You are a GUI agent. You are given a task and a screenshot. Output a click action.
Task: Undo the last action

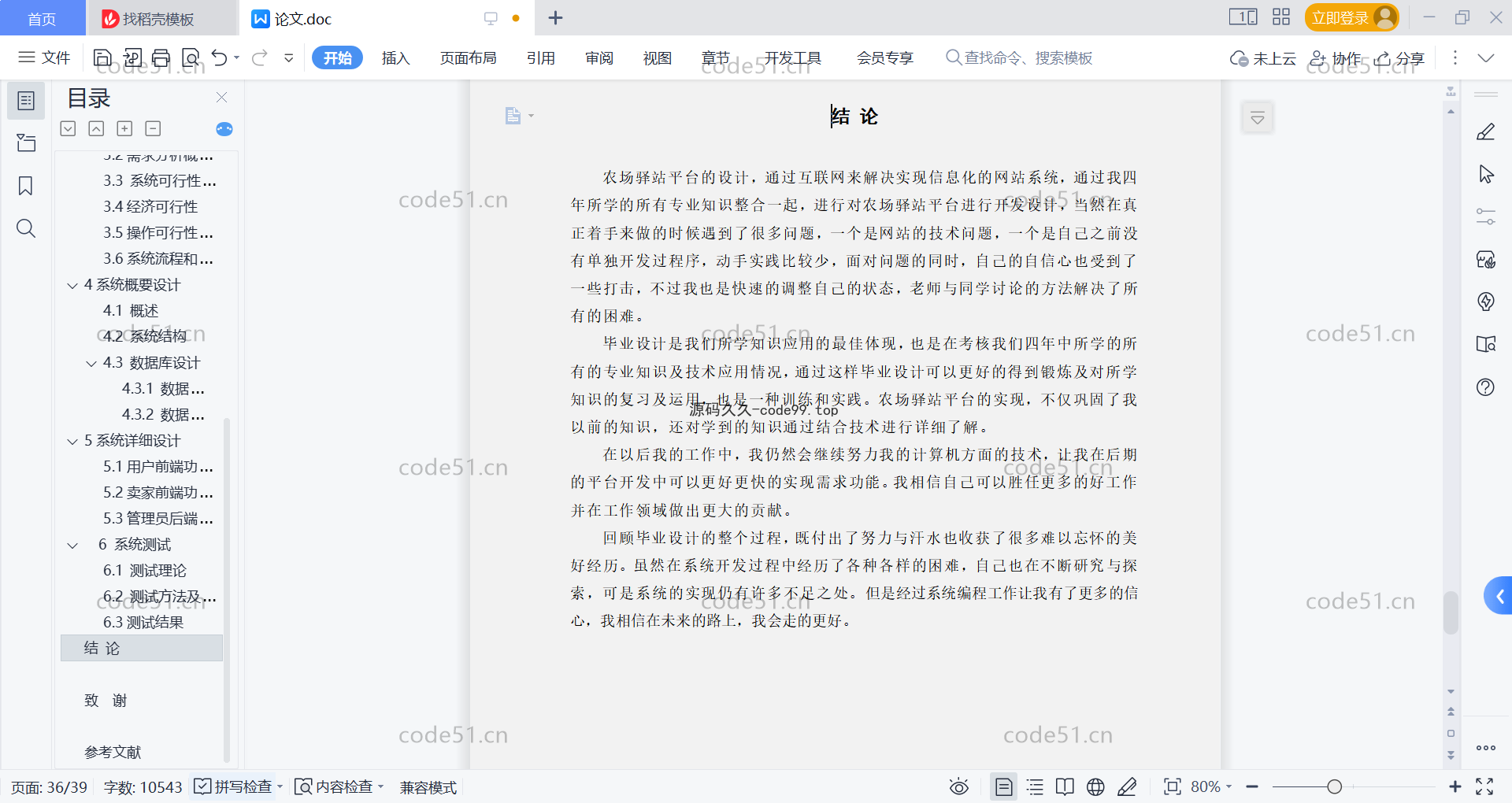pyautogui.click(x=220, y=57)
